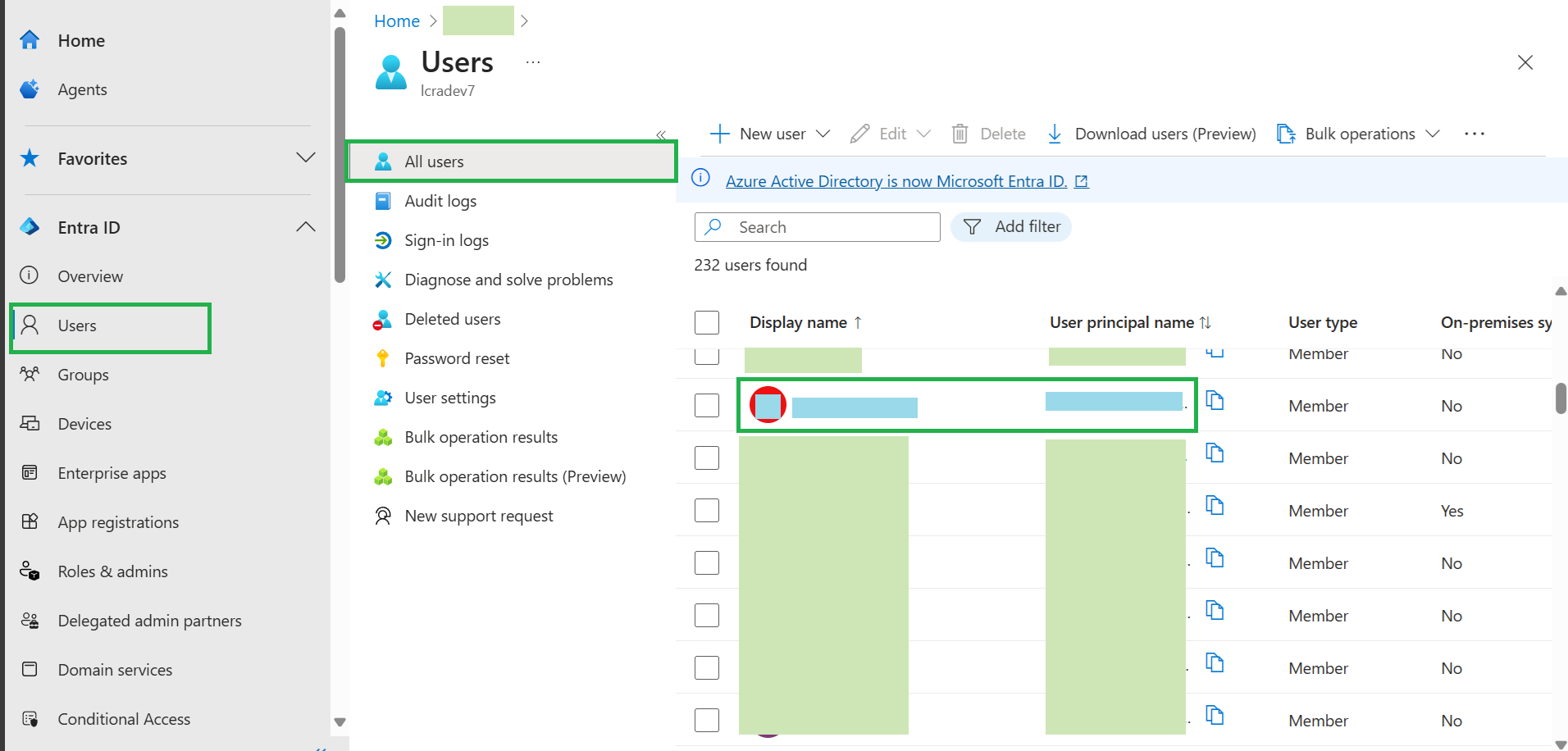
Task: Click the App registrations icon
Action: (x=30, y=521)
